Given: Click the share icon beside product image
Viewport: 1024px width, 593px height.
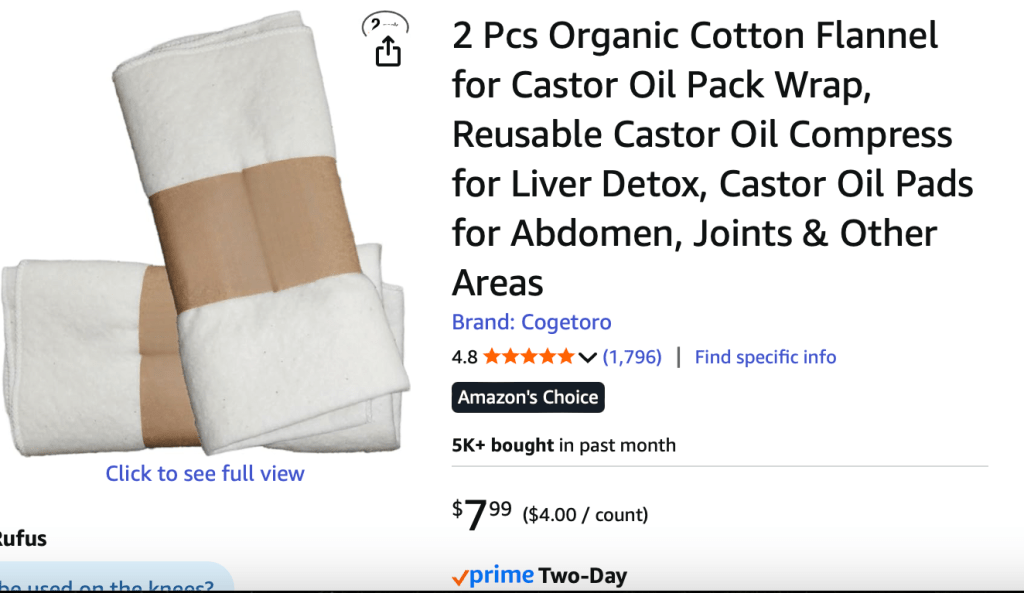Looking at the screenshot, I should pyautogui.click(x=388, y=52).
